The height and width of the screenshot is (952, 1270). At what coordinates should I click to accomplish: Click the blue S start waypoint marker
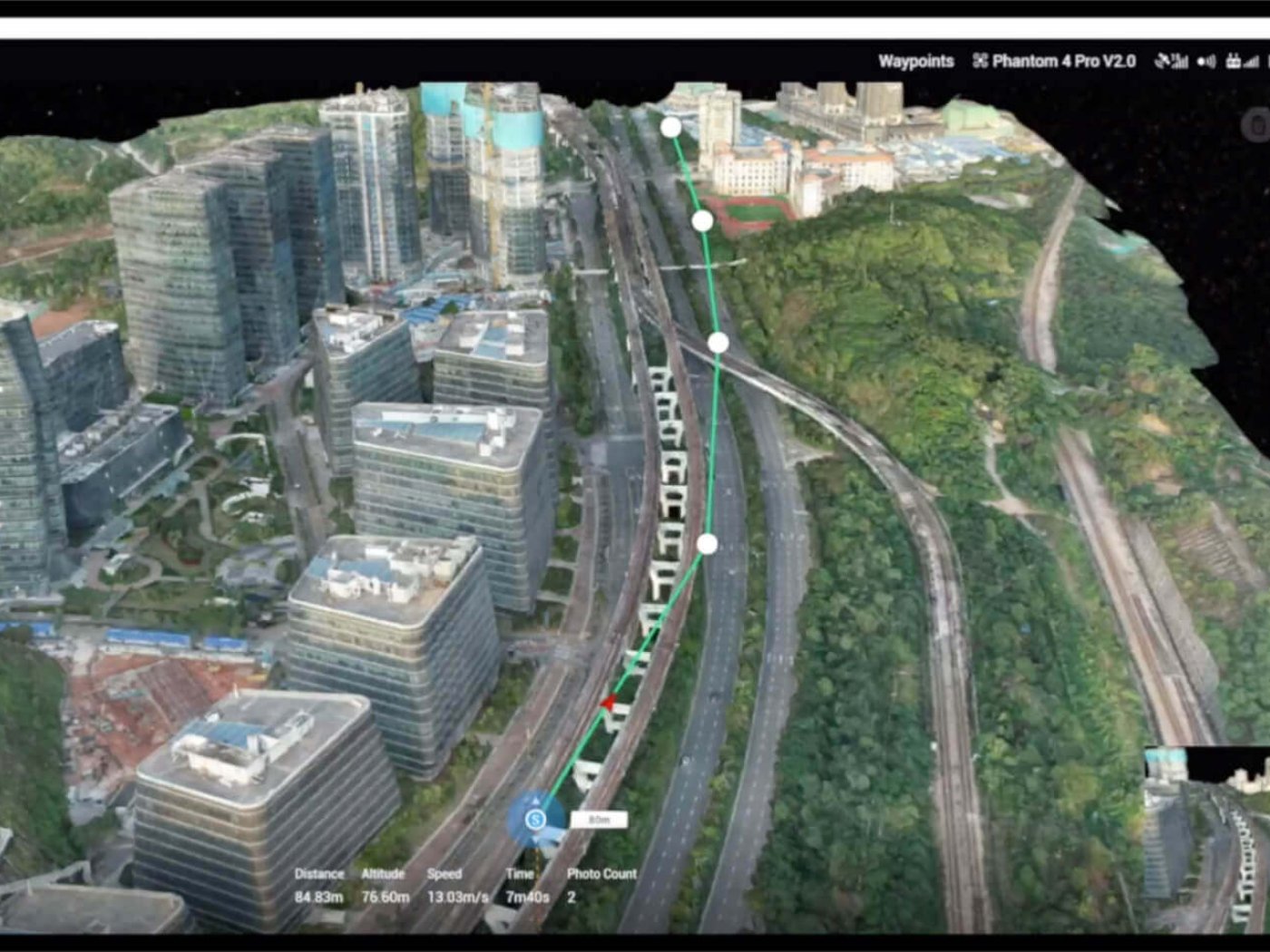[535, 820]
